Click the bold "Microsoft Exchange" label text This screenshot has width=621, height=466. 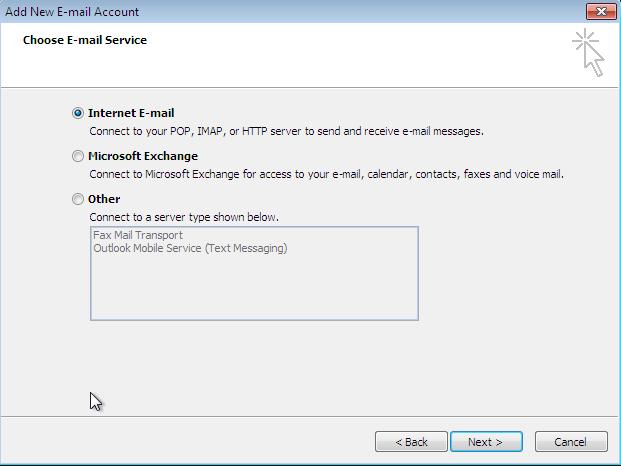click(x=143, y=156)
